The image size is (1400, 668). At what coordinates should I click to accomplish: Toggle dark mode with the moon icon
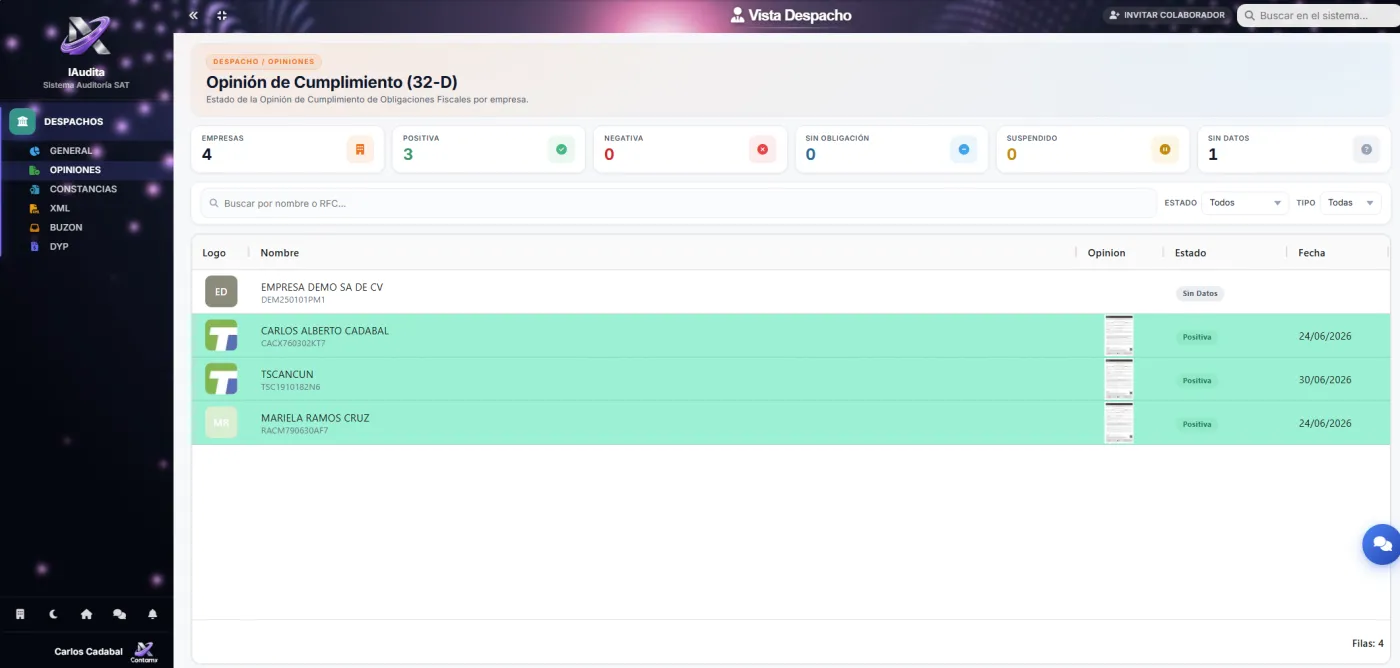click(54, 614)
